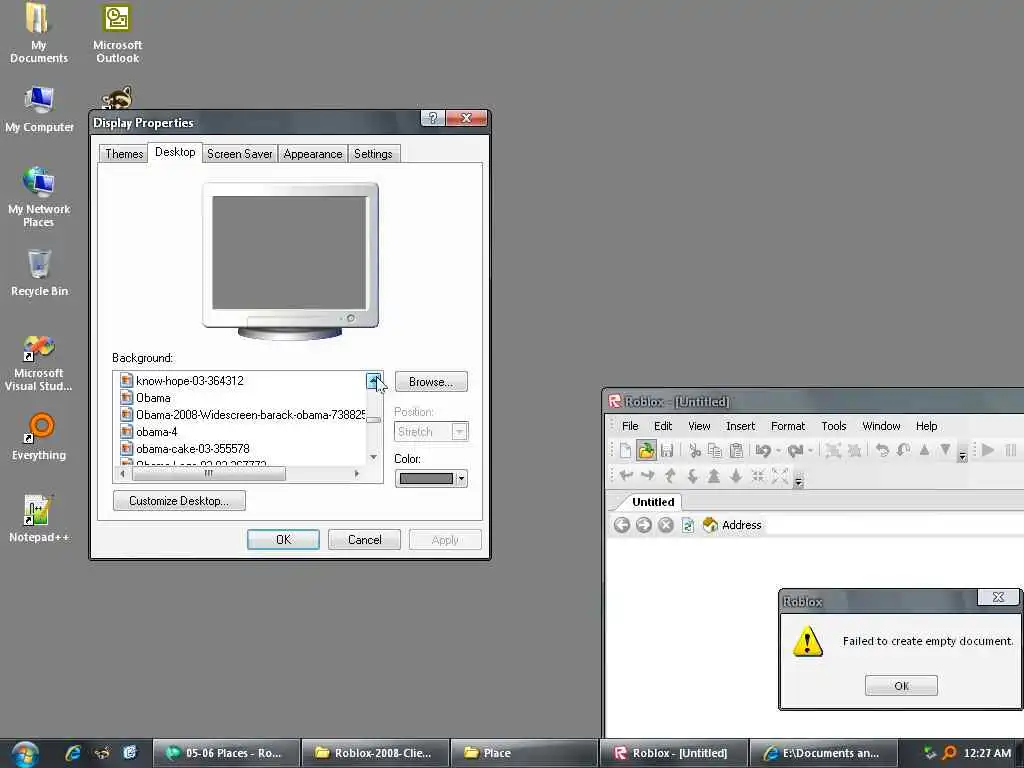Screen dimensions: 1024x768
Task: Open the File menu in Roblox
Action: 630,426
